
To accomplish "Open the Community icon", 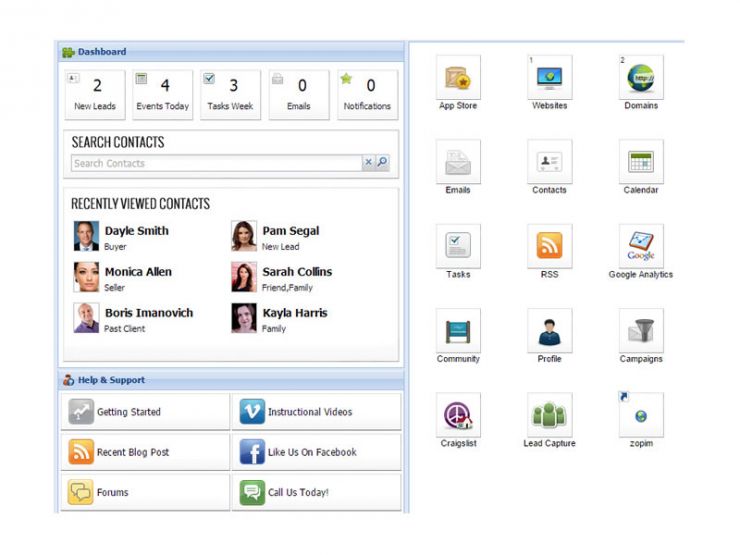I will pyautogui.click(x=458, y=331).
